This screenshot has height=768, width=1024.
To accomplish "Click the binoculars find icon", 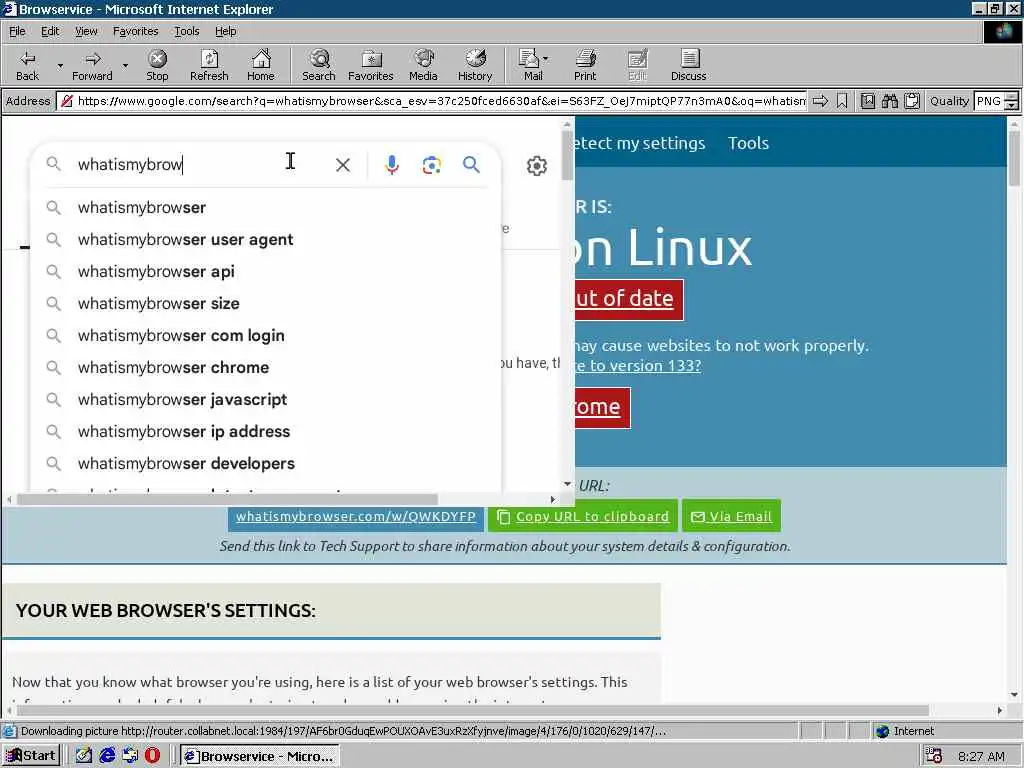I will [x=890, y=101].
